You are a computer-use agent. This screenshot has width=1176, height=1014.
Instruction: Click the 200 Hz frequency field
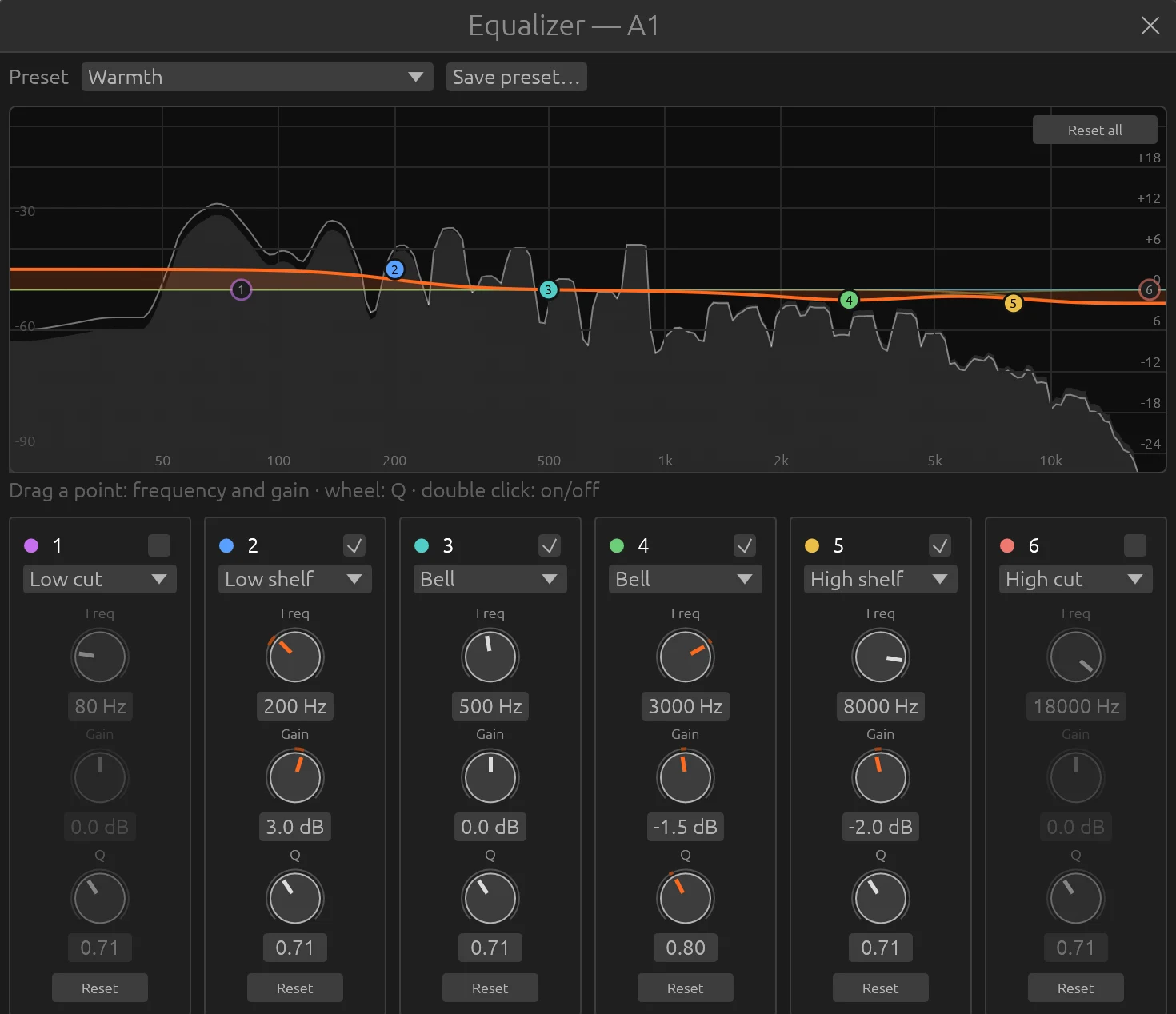295,706
